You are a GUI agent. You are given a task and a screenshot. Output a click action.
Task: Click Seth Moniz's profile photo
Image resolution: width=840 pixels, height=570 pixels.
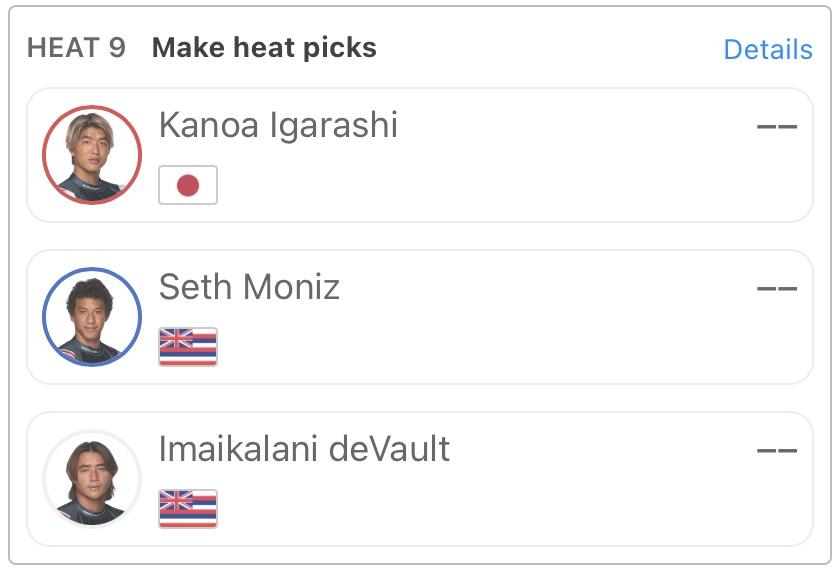tap(92, 317)
